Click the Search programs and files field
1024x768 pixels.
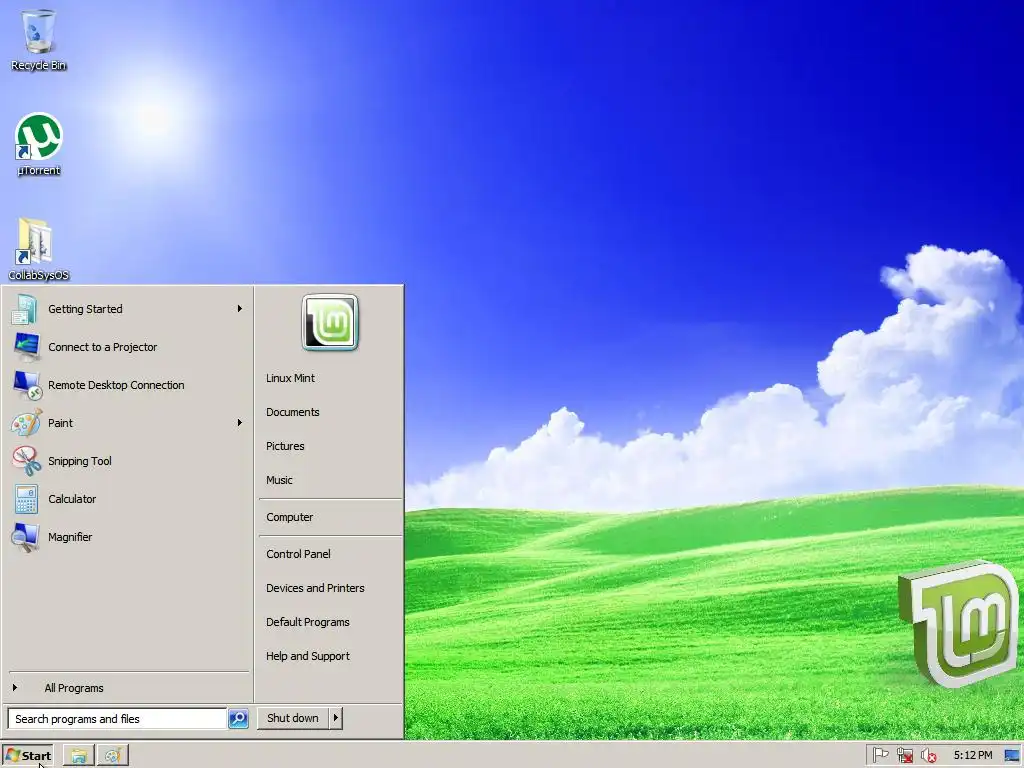click(x=118, y=718)
